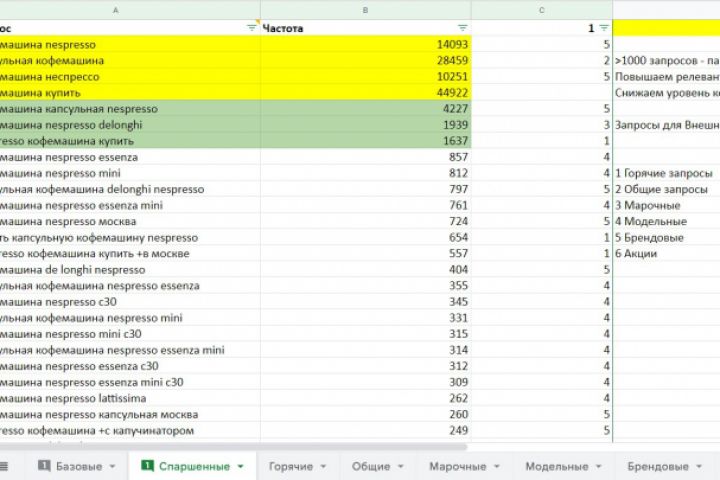The image size is (720, 480).
Task: Select the Спаршенные sheet tab
Action: pyautogui.click(x=194, y=466)
